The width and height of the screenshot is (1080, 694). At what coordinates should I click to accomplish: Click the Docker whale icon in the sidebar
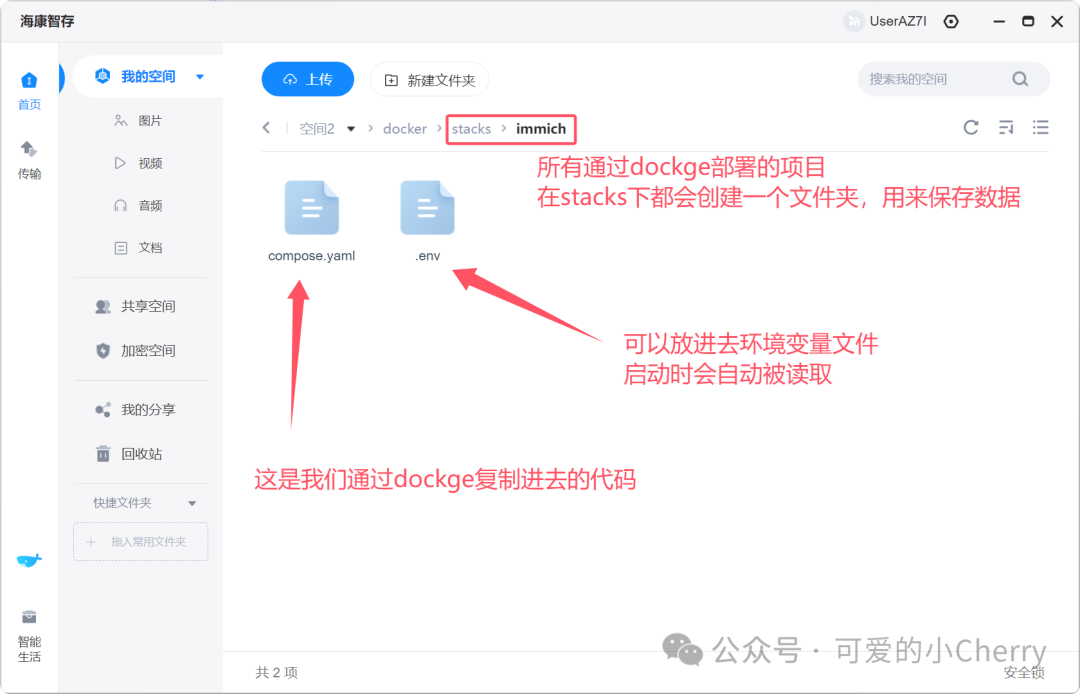pyautogui.click(x=29, y=560)
